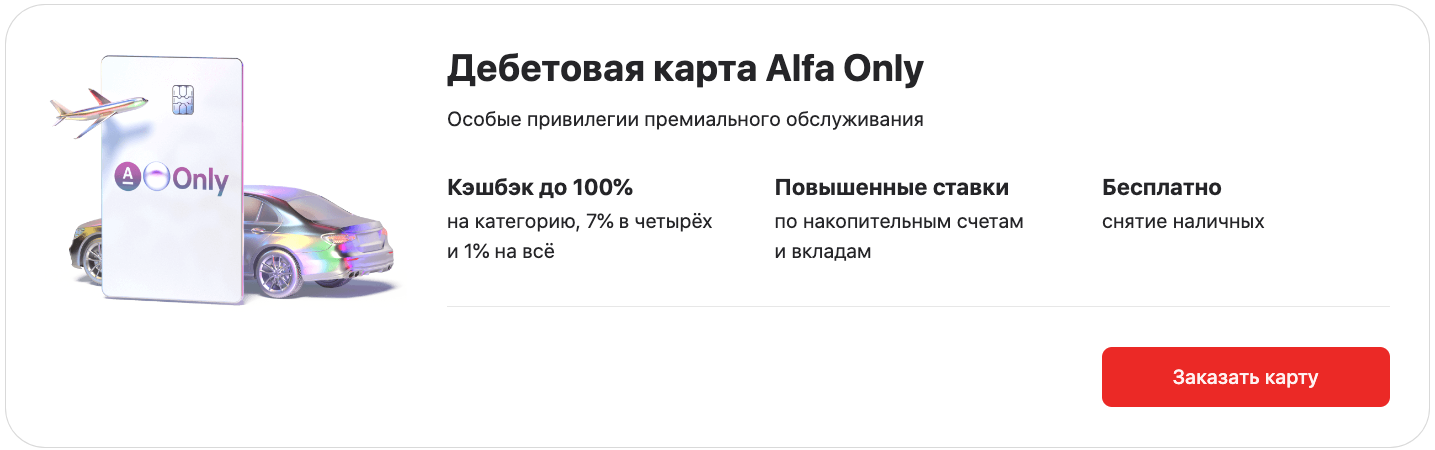Image resolution: width=1435 pixels, height=450 pixels.
Task: Click the Повышенные ставки feature title
Action: (892, 188)
